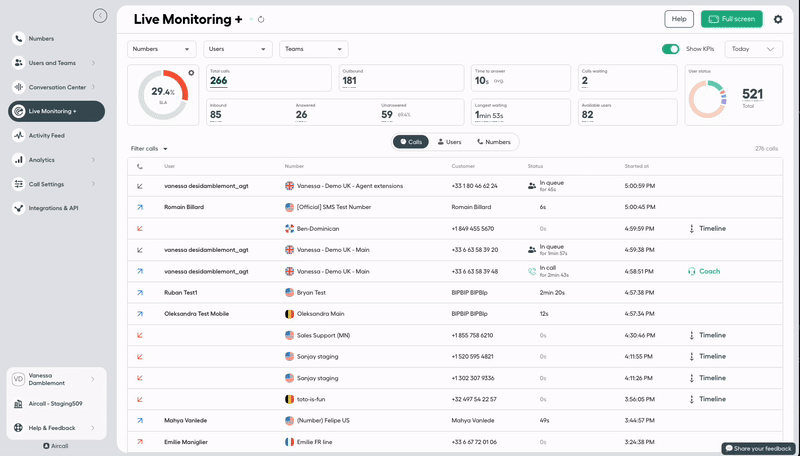
Task: Switch to the Numbers tab
Action: 493,142
